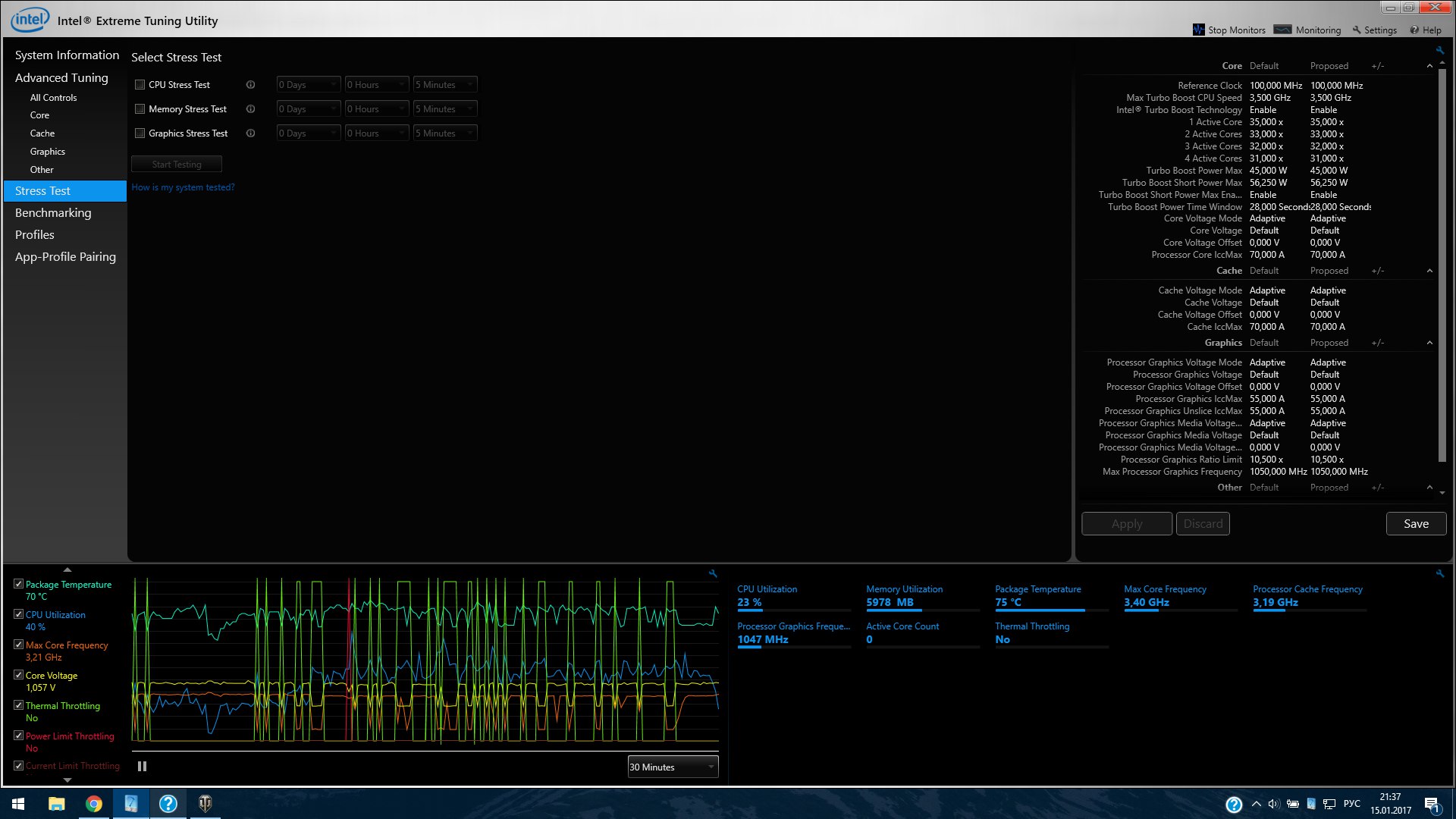Click the Stop Monitors icon
The height and width of the screenshot is (819, 1456).
tap(1199, 30)
